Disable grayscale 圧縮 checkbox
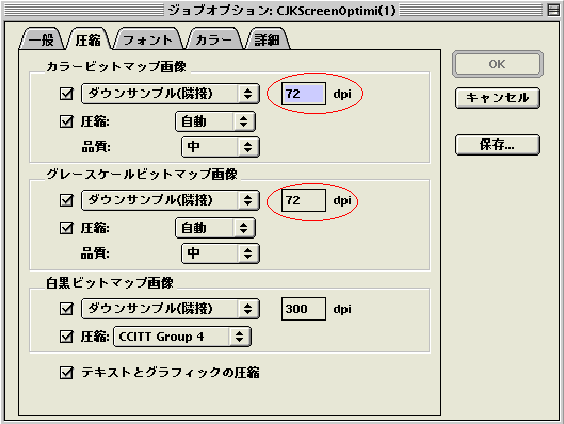Viewport: 564px width, 424px height. tap(67, 228)
